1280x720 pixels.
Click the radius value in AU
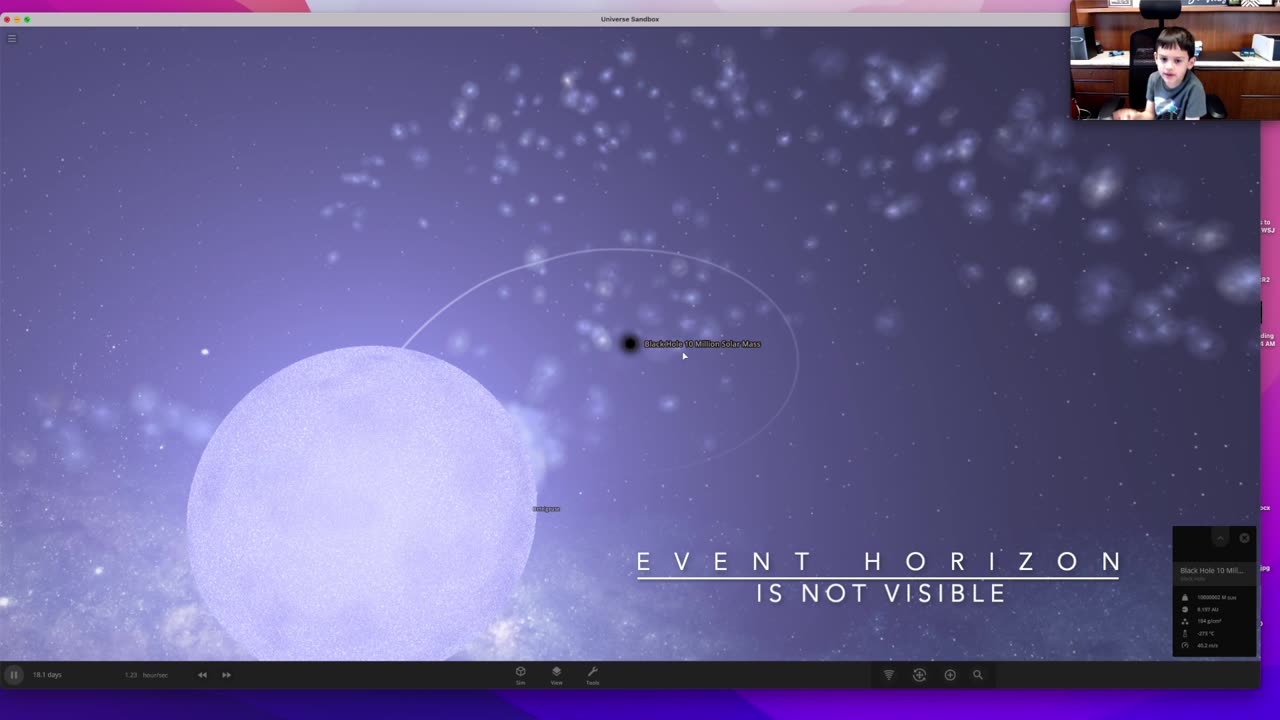click(x=1207, y=609)
